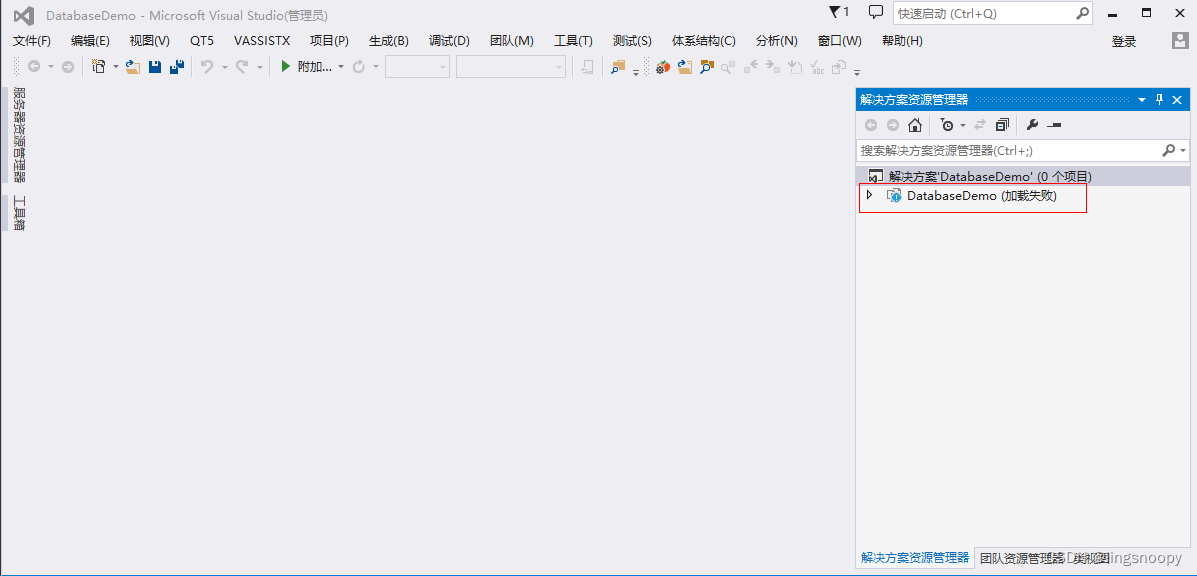The image size is (1197, 576).
Task: Open the 调试(D) menu
Action: tap(449, 41)
